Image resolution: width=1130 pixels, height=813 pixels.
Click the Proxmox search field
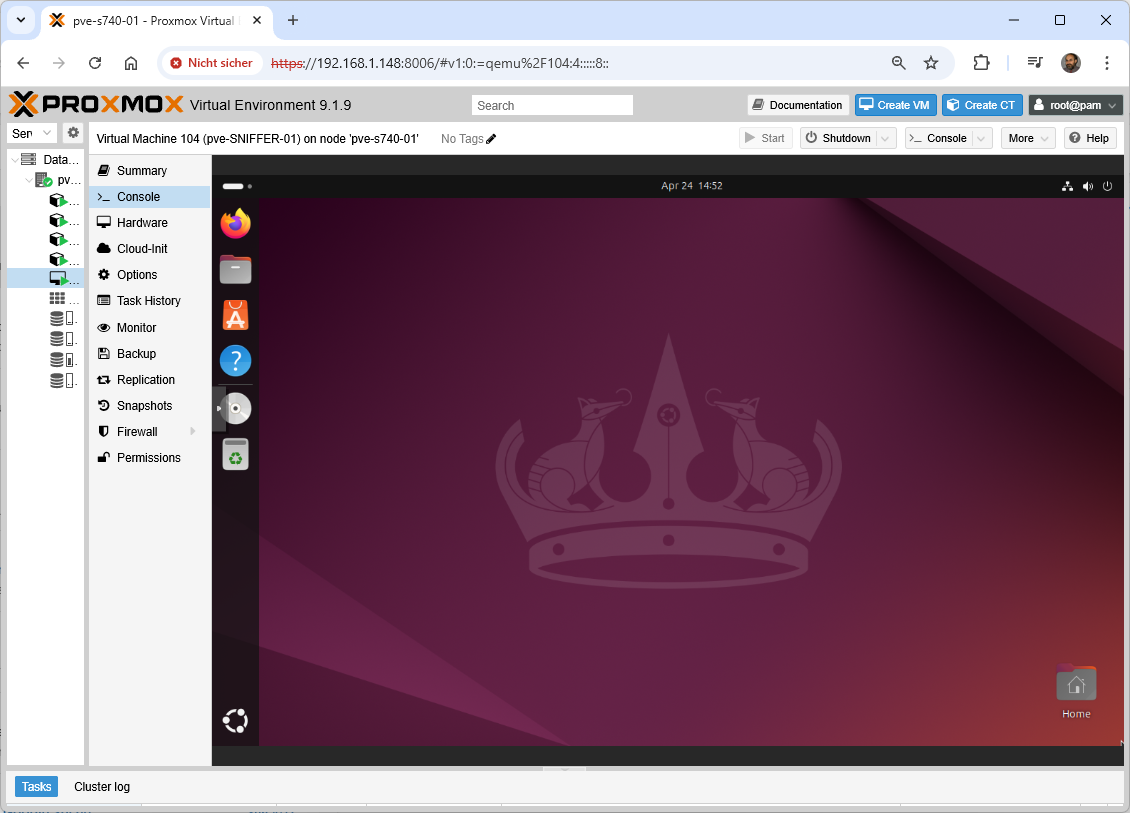pyautogui.click(x=552, y=105)
